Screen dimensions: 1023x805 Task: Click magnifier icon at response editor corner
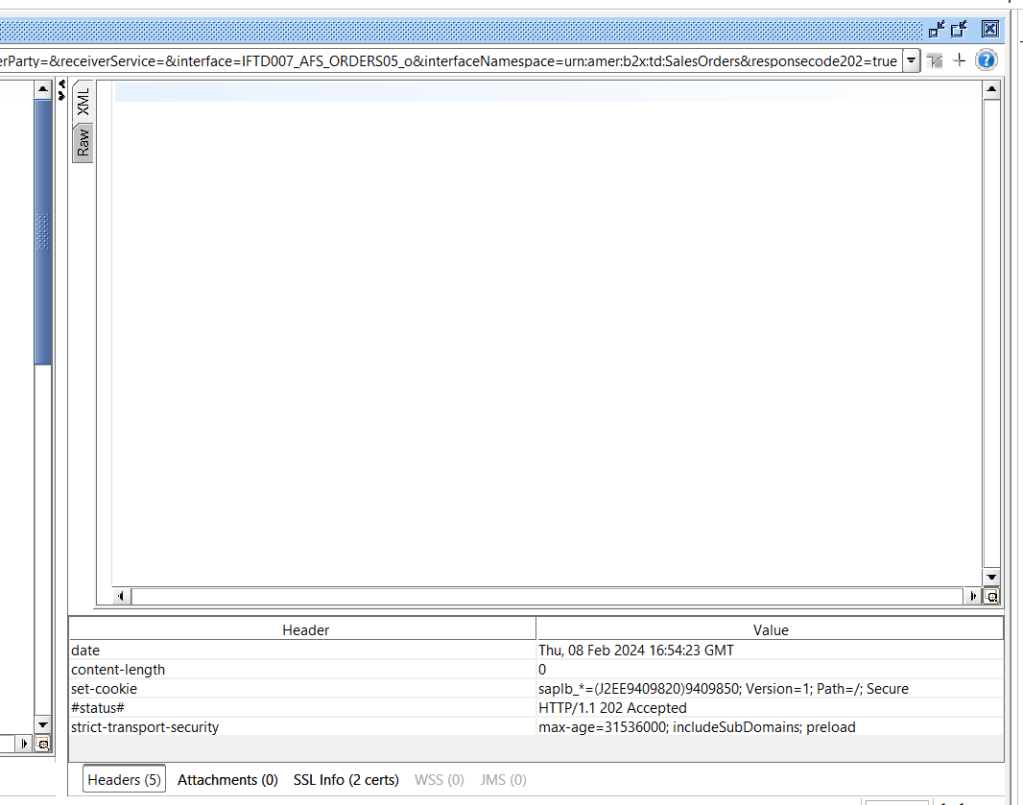point(992,596)
